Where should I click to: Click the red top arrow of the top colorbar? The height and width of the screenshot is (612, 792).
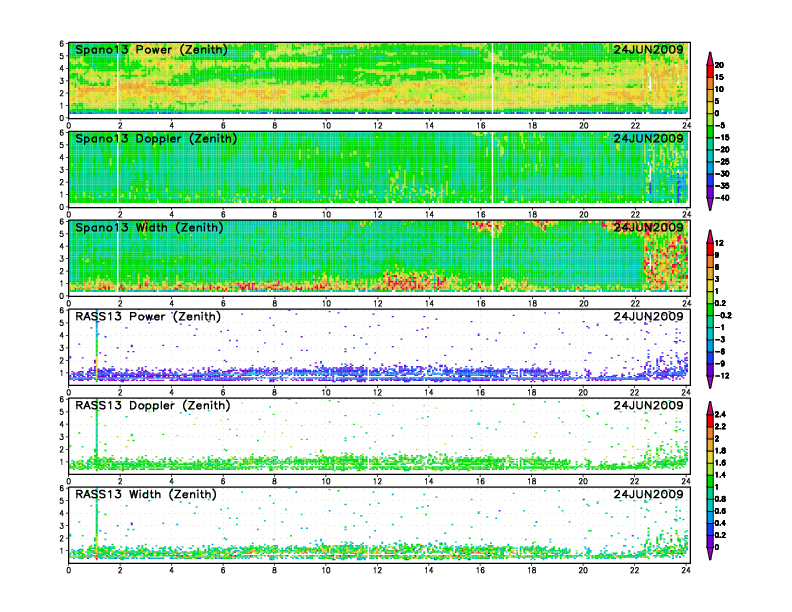(710, 53)
